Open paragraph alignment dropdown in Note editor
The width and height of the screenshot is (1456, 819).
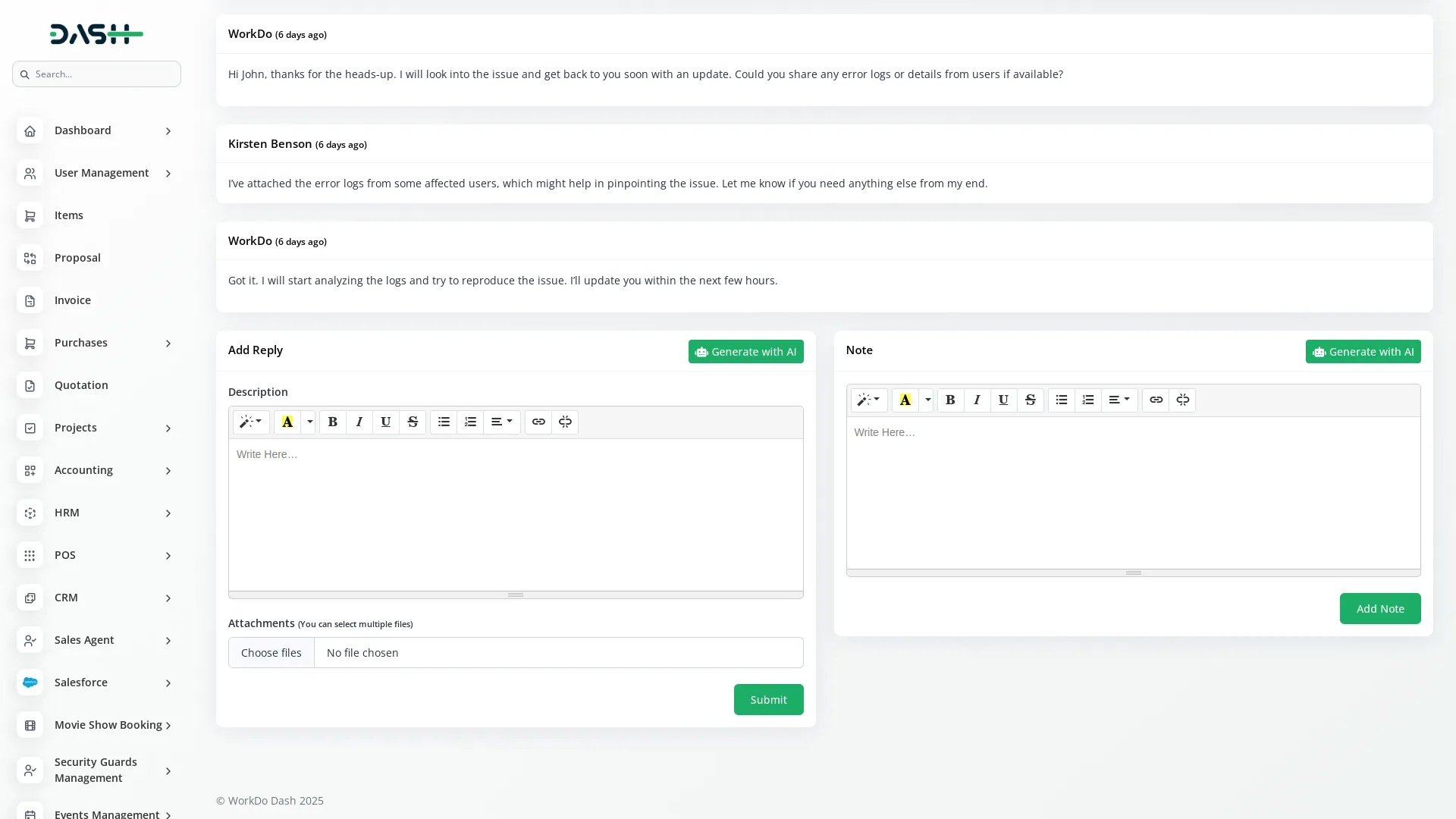pos(1119,400)
